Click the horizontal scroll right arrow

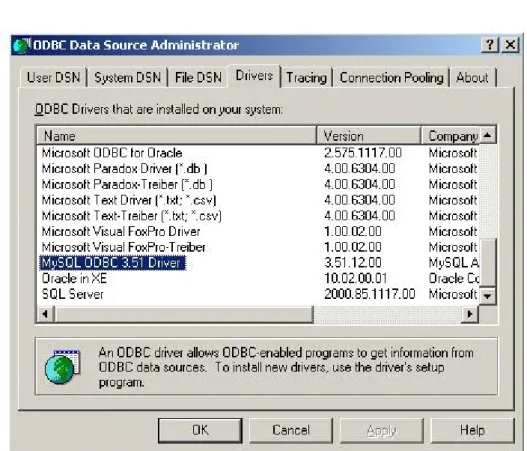tap(470, 314)
